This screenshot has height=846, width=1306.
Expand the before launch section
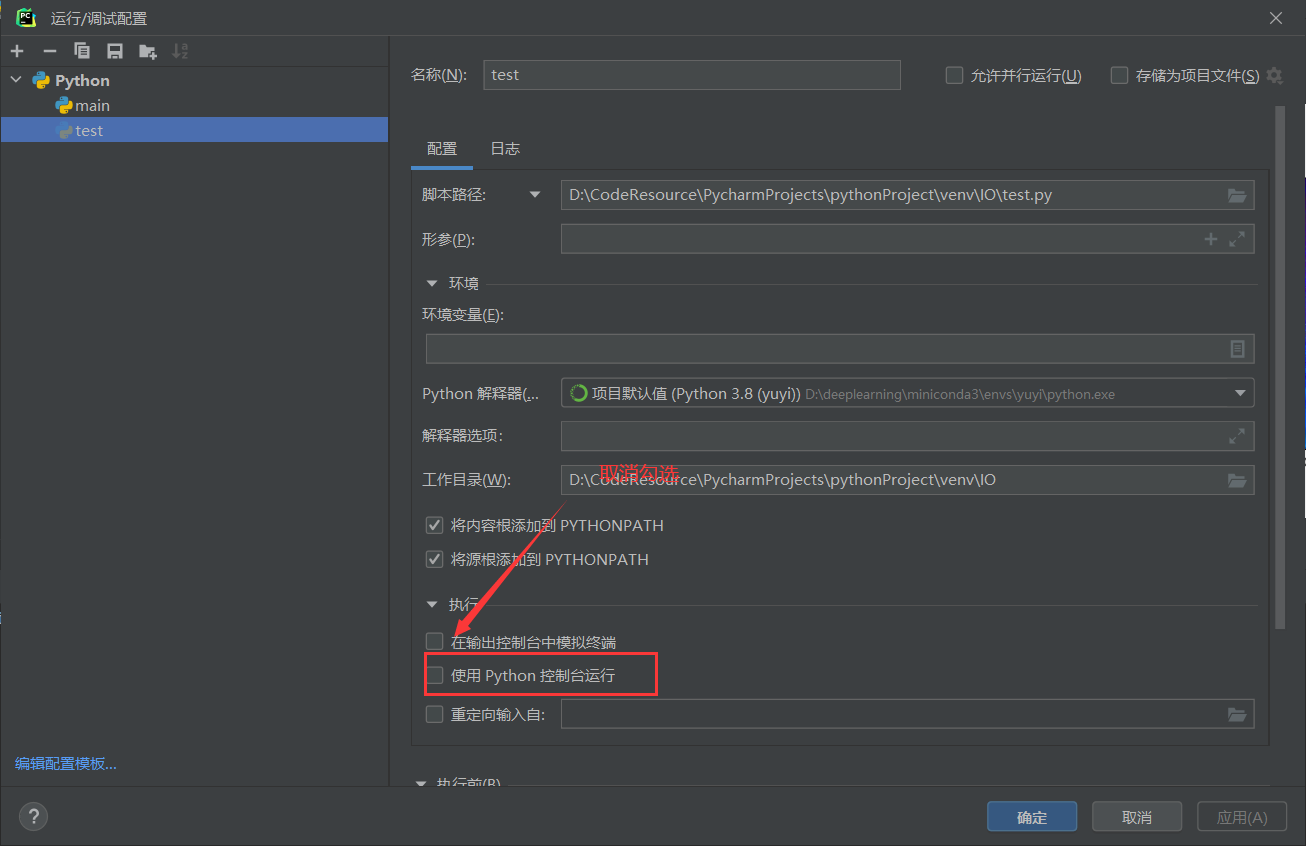tap(421, 784)
